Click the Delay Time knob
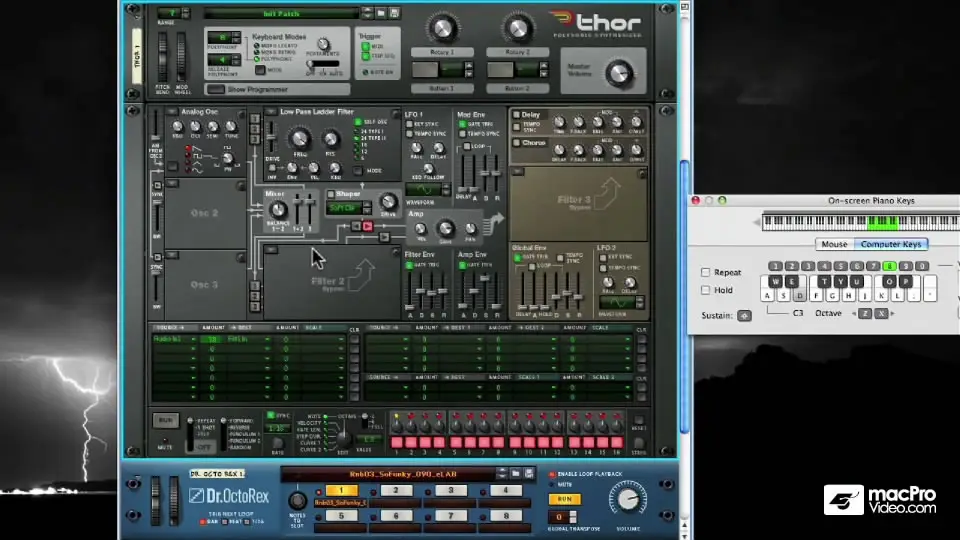Screen dimensions: 960x540 [x=559, y=122]
